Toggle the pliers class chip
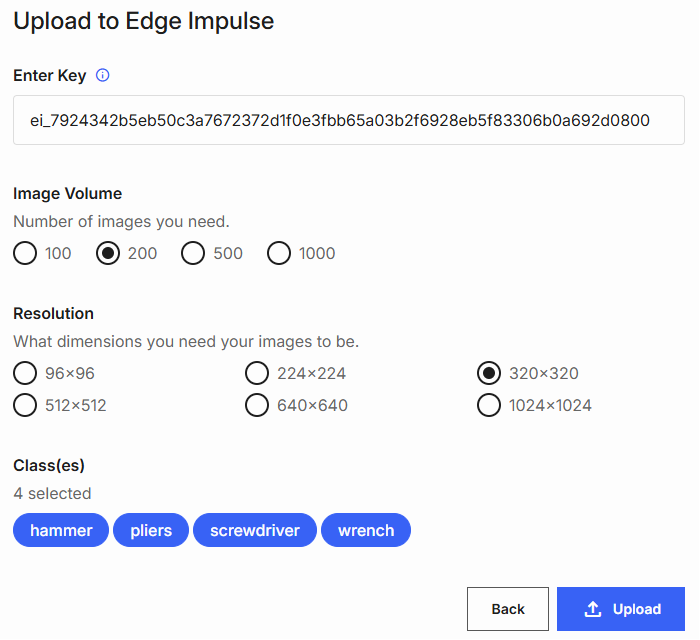Screen dimensions: 700x640 [x=151, y=530]
